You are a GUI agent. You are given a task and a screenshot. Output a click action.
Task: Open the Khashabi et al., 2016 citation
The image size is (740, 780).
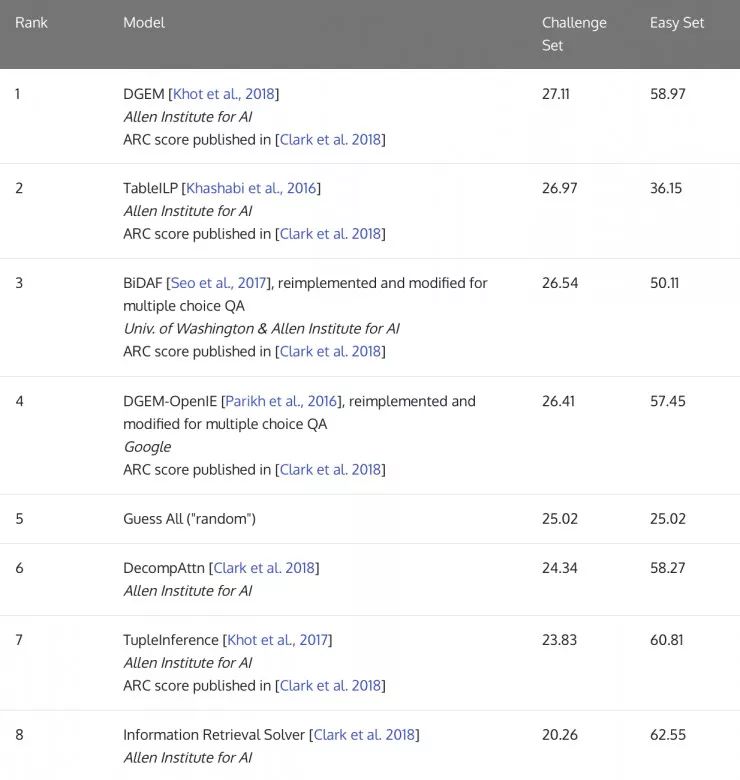(251, 188)
